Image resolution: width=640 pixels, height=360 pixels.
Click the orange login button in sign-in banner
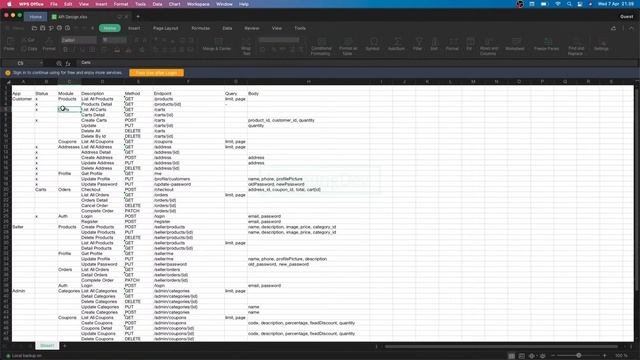[156, 73]
